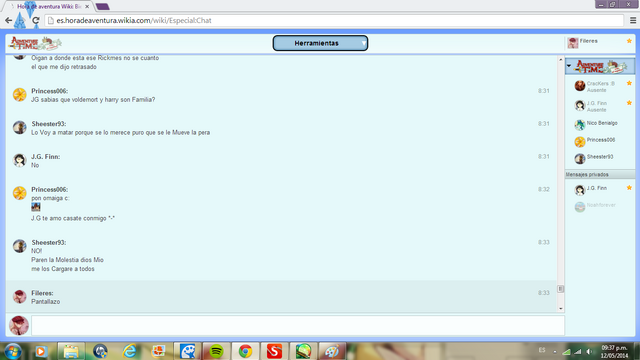
Task: Open the Herramientas dropdown menu
Action: [x=320, y=43]
